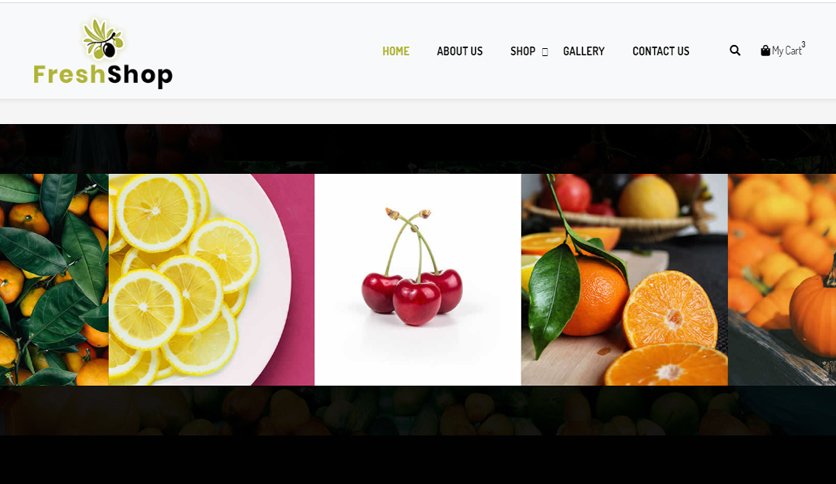Select the sliced oranges on board image

[624, 279]
